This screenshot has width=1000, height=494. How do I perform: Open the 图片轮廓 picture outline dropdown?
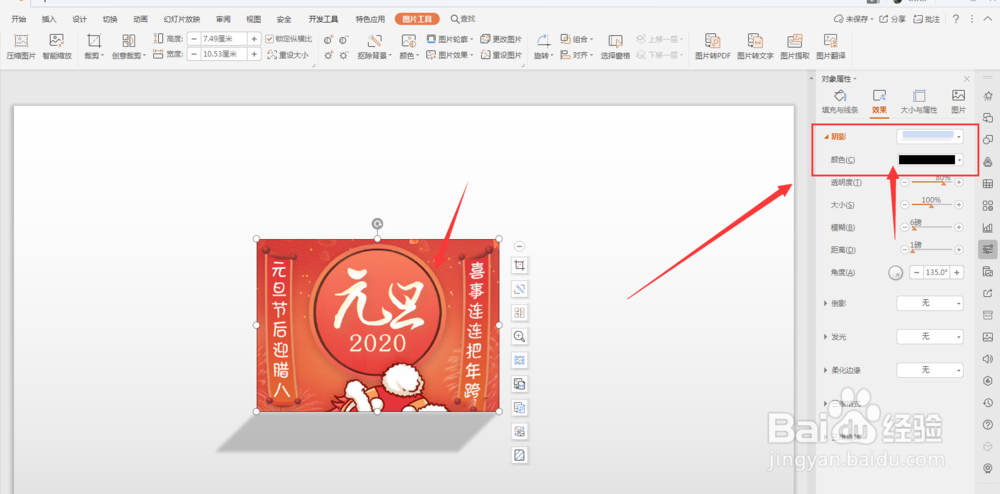[x=450, y=39]
